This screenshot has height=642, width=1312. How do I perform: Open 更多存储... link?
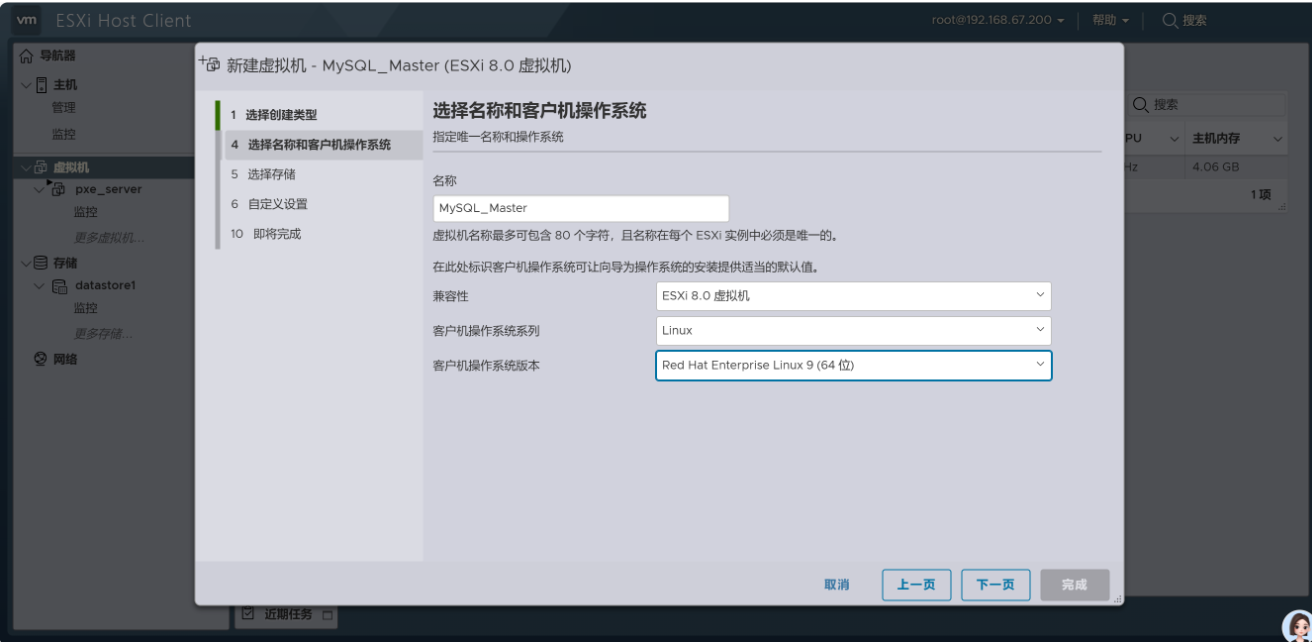point(103,333)
